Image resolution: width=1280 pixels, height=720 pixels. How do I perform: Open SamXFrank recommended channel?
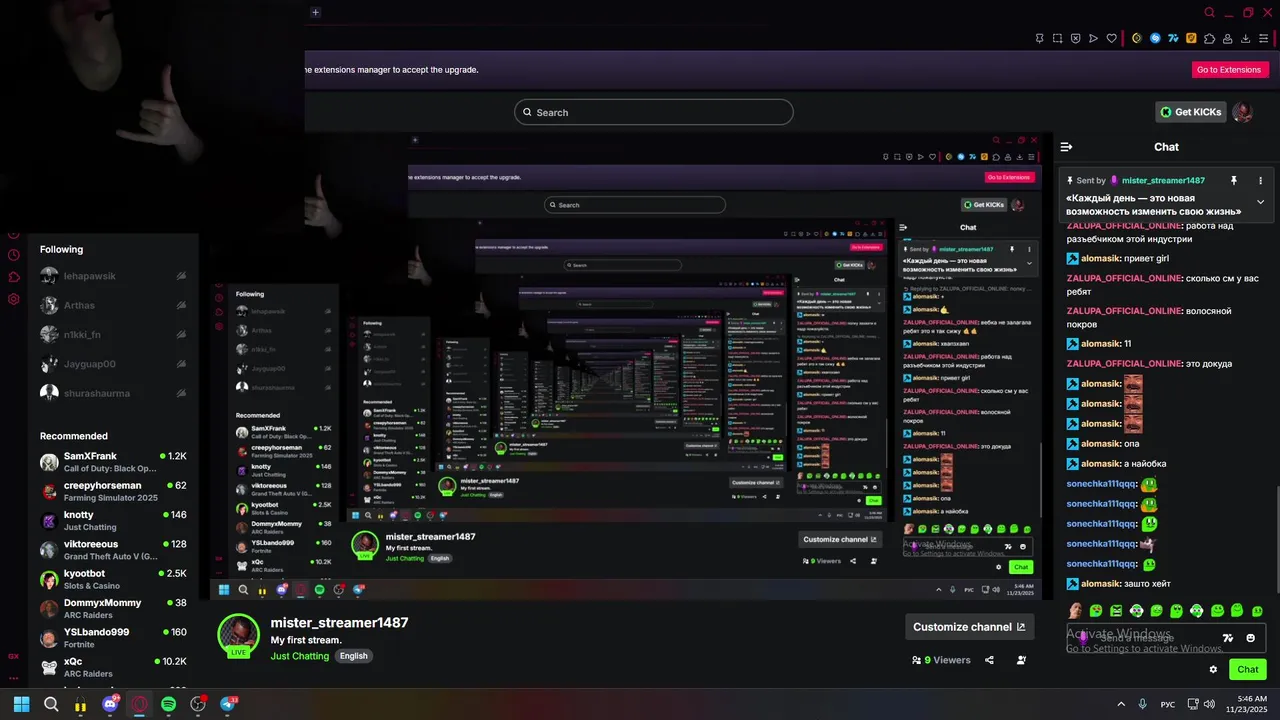113,462
